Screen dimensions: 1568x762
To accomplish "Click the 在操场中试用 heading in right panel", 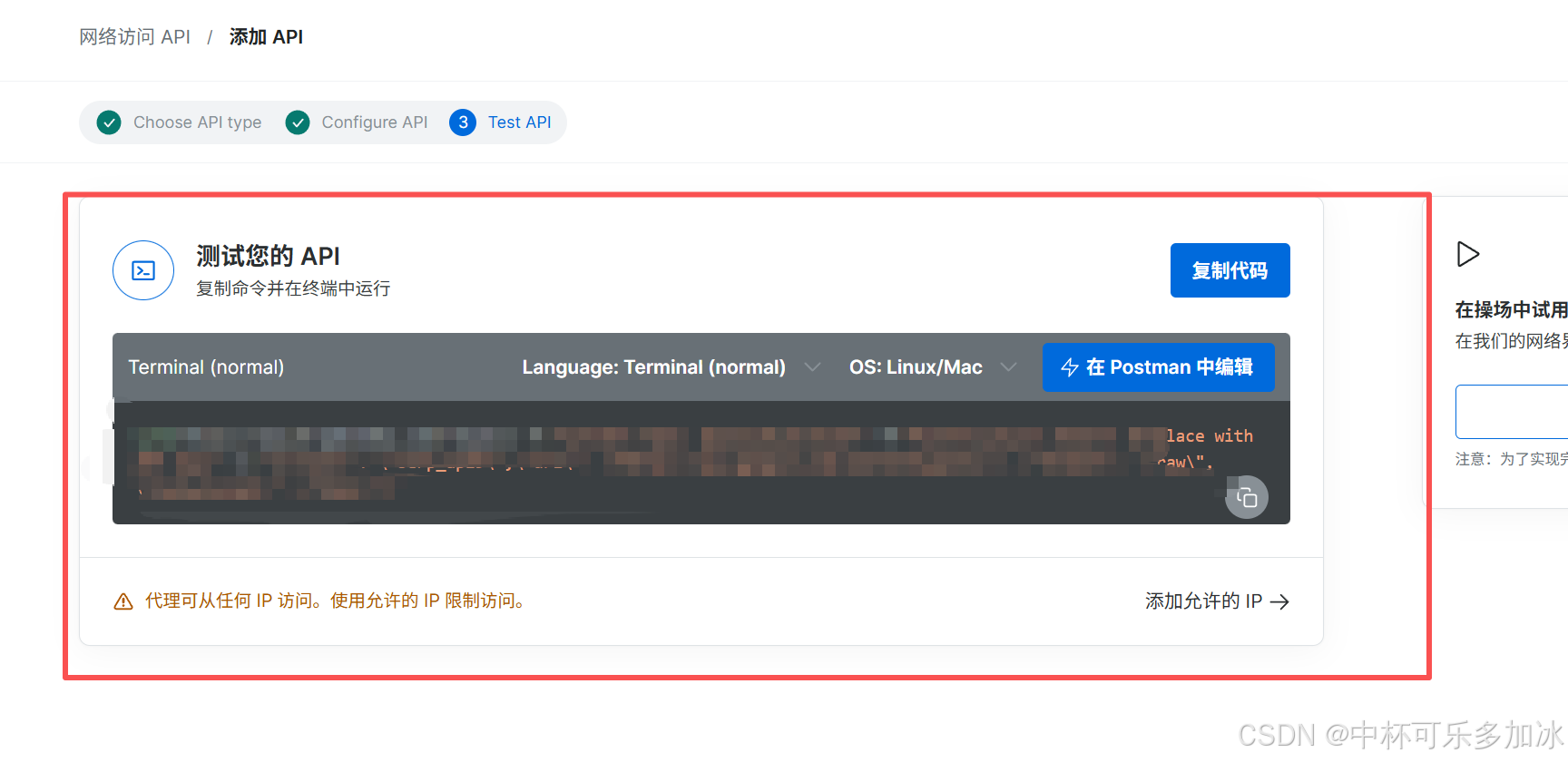I will click(1512, 310).
